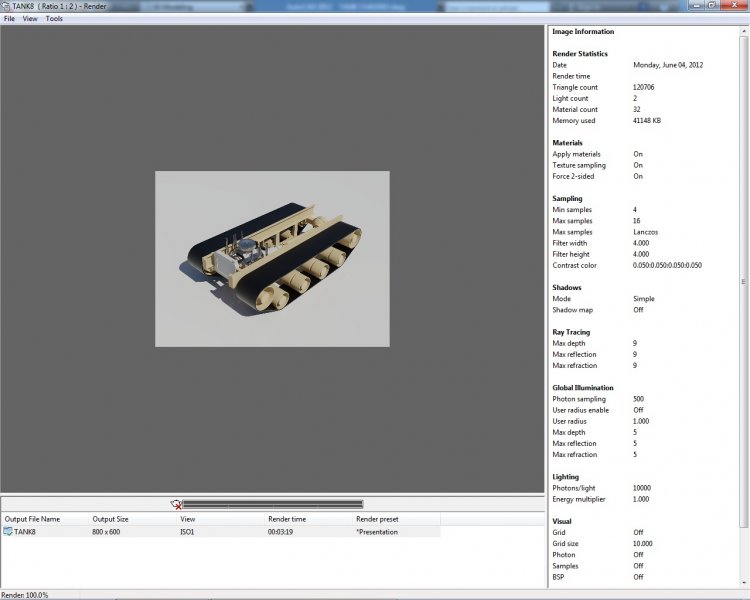Close the Render window
750x600 pixels.
point(735,5)
